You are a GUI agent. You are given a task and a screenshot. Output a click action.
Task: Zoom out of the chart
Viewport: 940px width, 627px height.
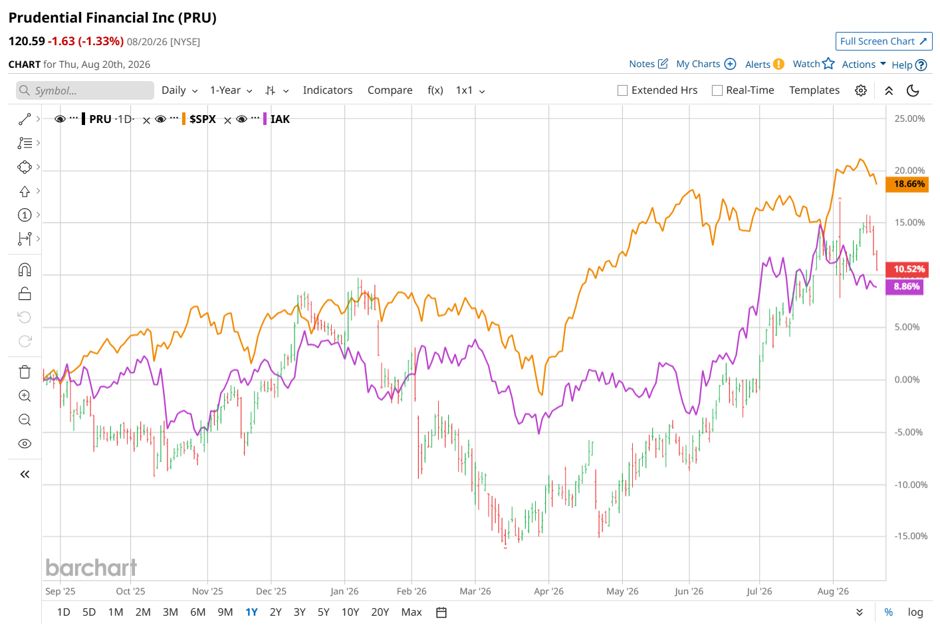coord(25,420)
